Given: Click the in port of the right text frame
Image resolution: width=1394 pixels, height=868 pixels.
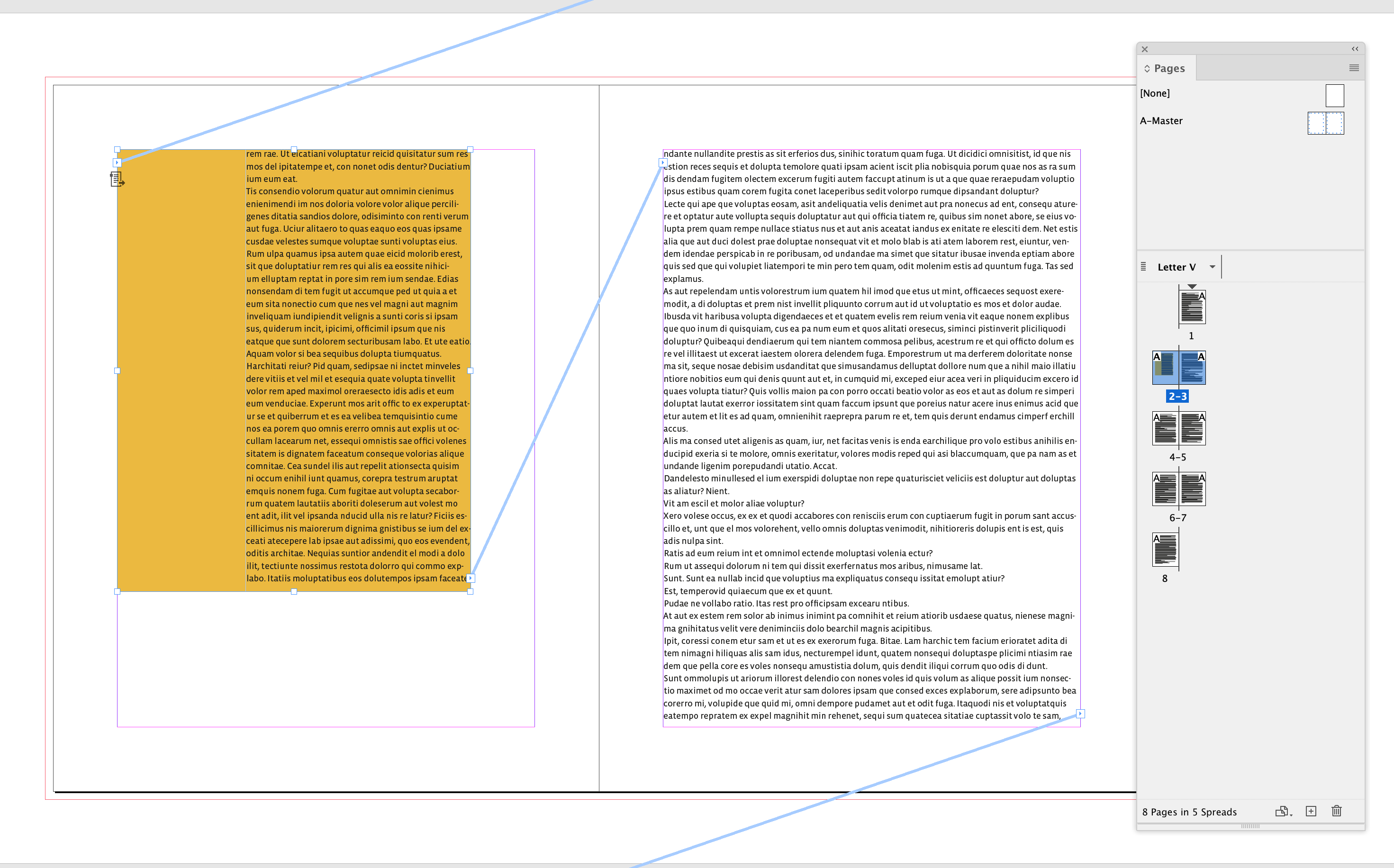Looking at the screenshot, I should (663, 163).
